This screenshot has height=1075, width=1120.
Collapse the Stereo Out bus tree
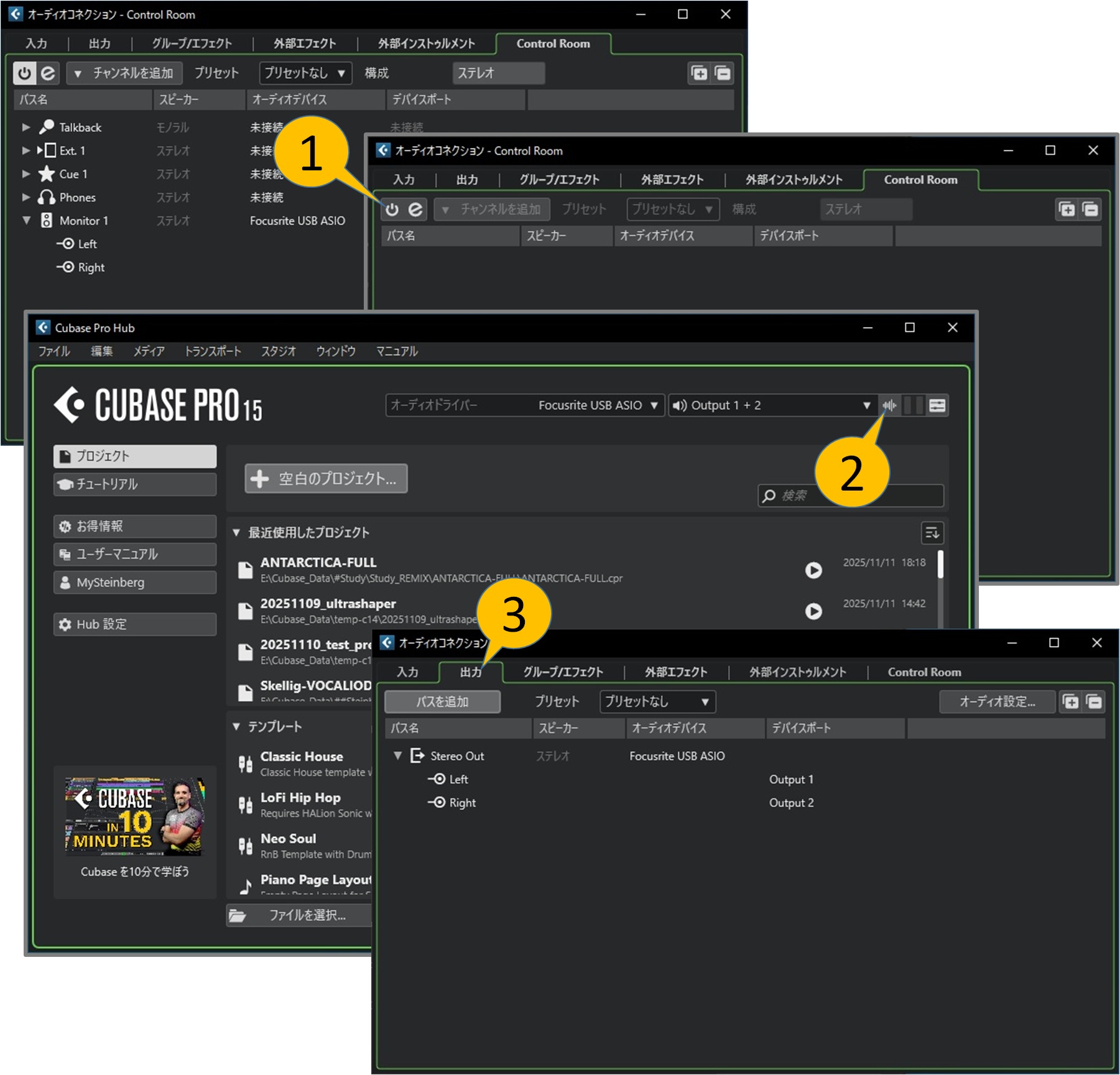click(398, 756)
